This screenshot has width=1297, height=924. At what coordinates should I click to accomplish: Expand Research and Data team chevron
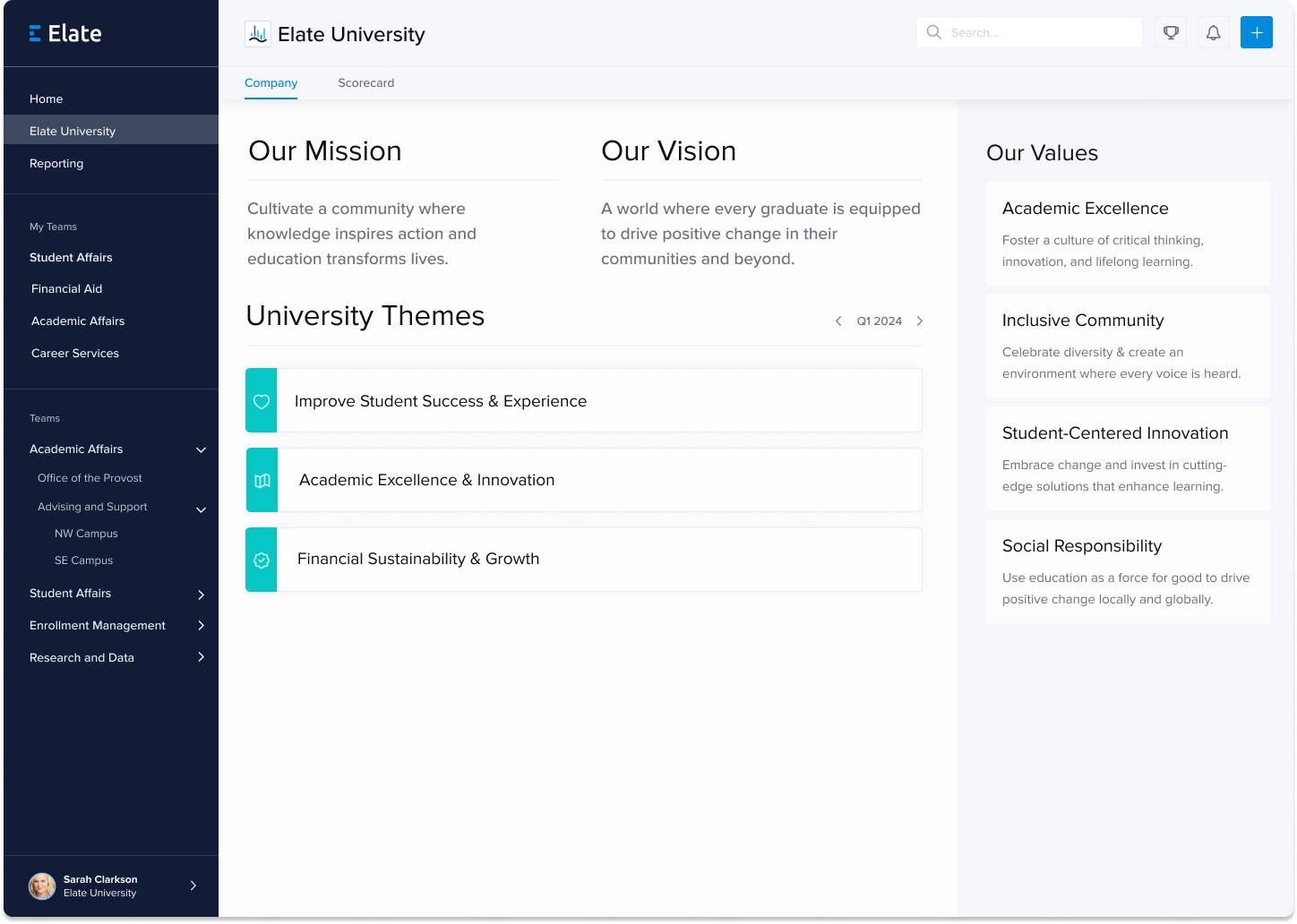pos(202,657)
